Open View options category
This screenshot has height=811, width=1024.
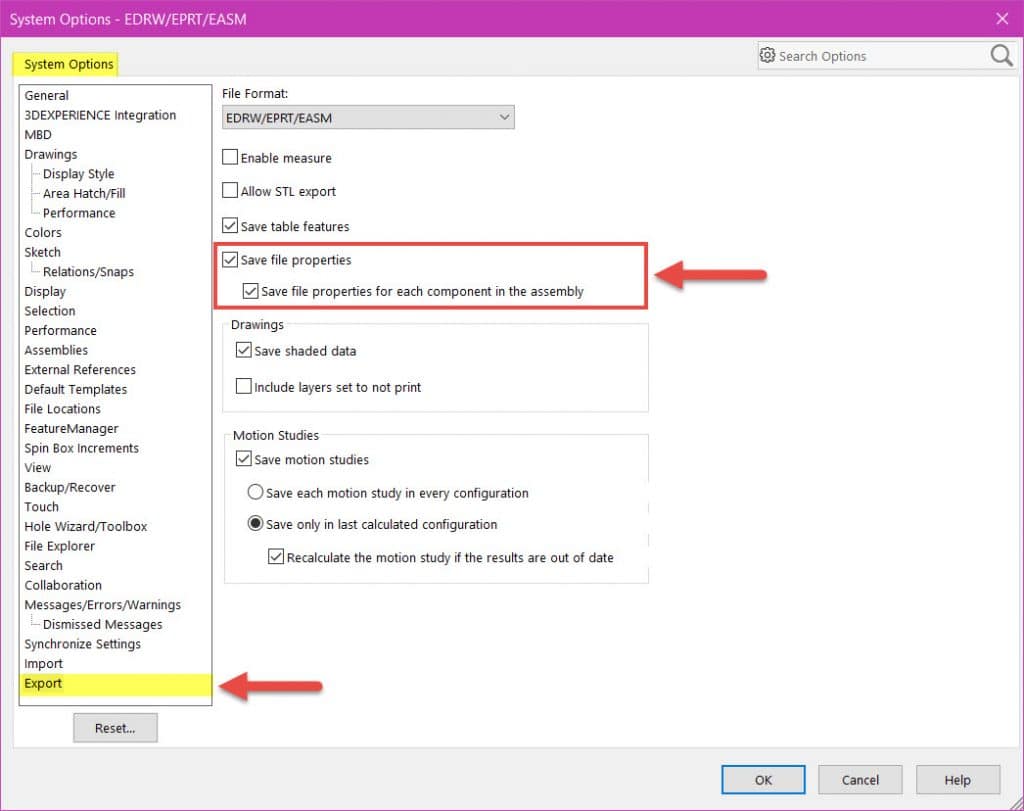coord(37,468)
